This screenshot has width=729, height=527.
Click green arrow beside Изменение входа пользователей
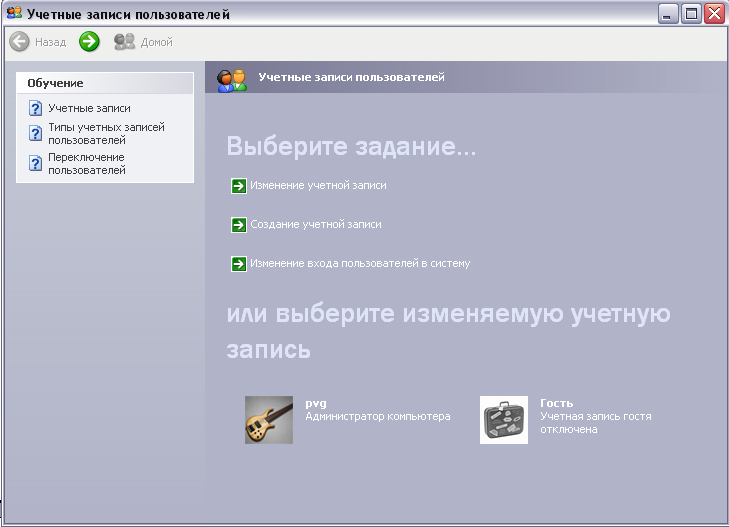click(239, 264)
